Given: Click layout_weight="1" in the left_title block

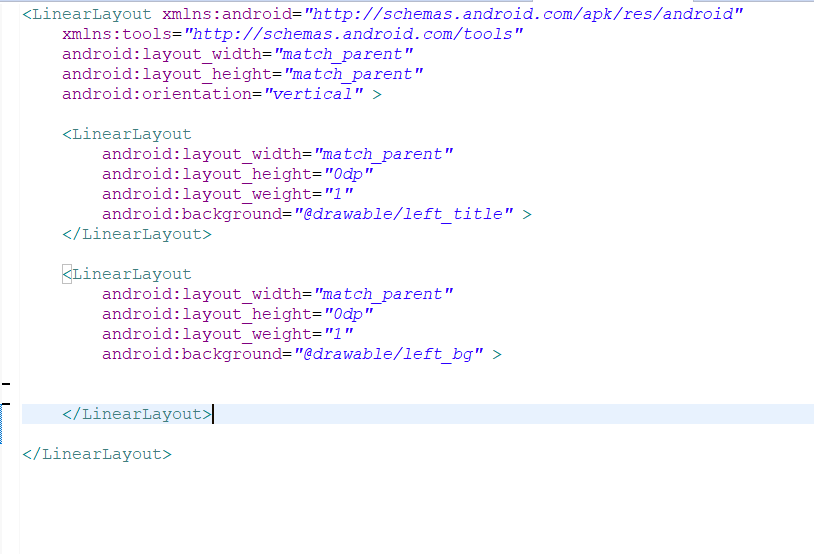Looking at the screenshot, I should click(x=228, y=194).
